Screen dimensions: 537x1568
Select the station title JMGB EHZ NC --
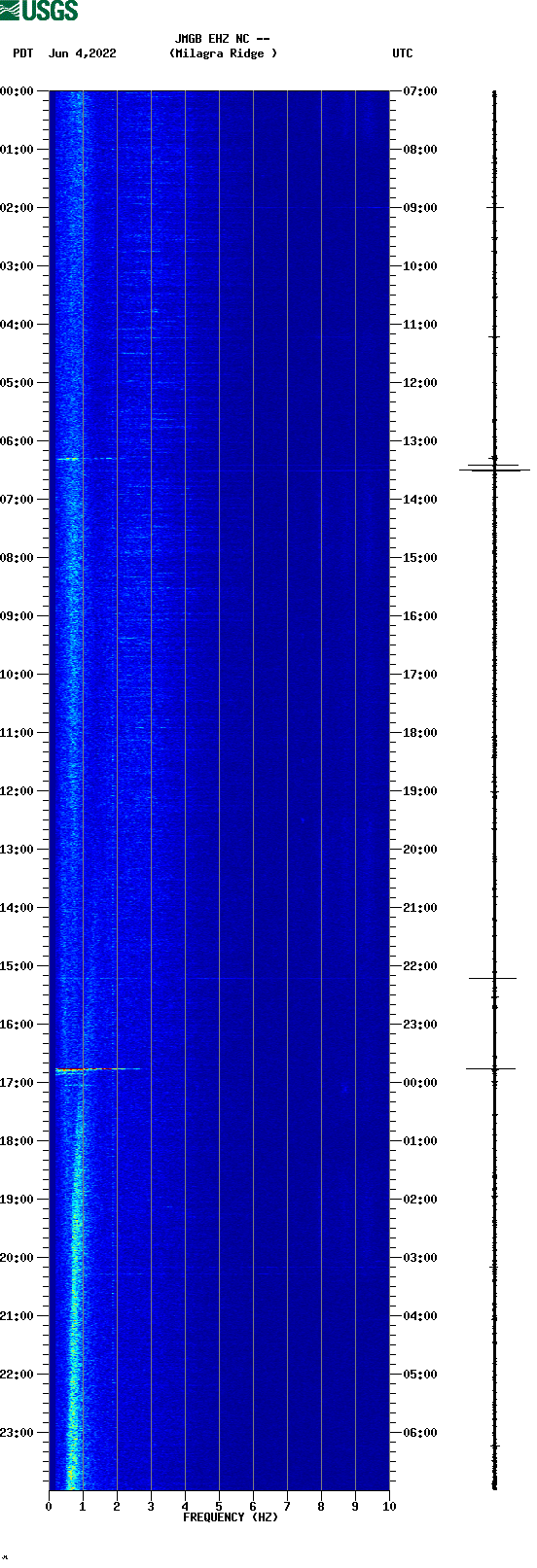tap(223, 39)
